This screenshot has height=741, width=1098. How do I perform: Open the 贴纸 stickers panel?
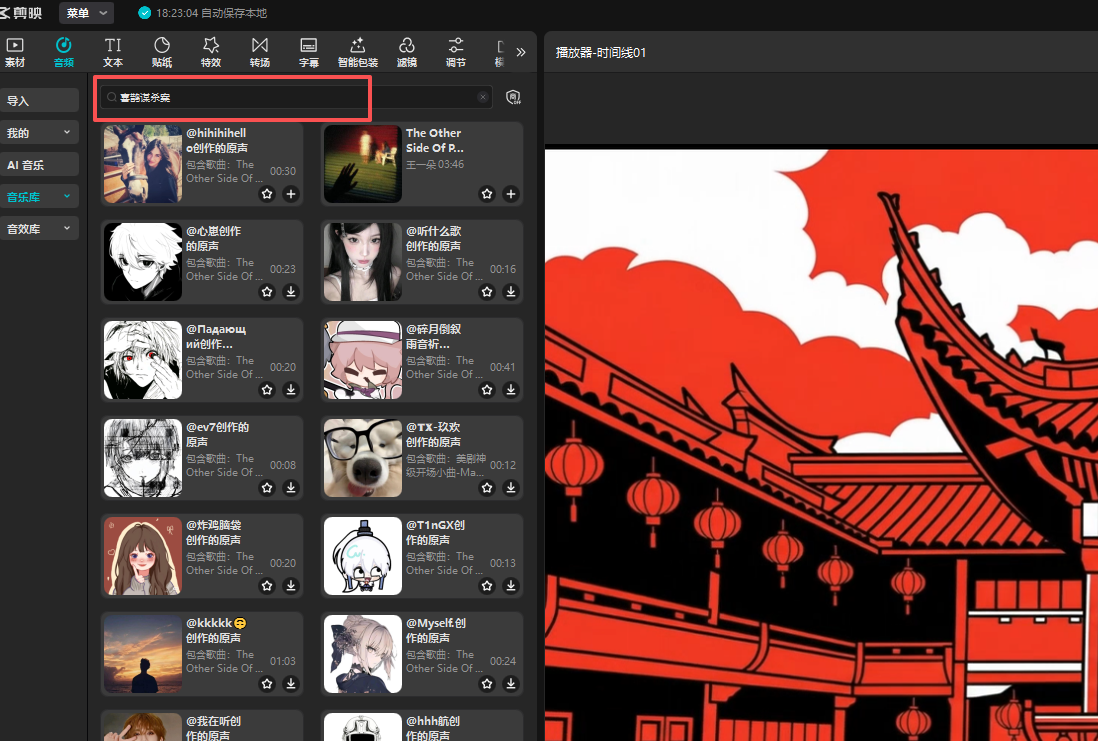(x=161, y=52)
